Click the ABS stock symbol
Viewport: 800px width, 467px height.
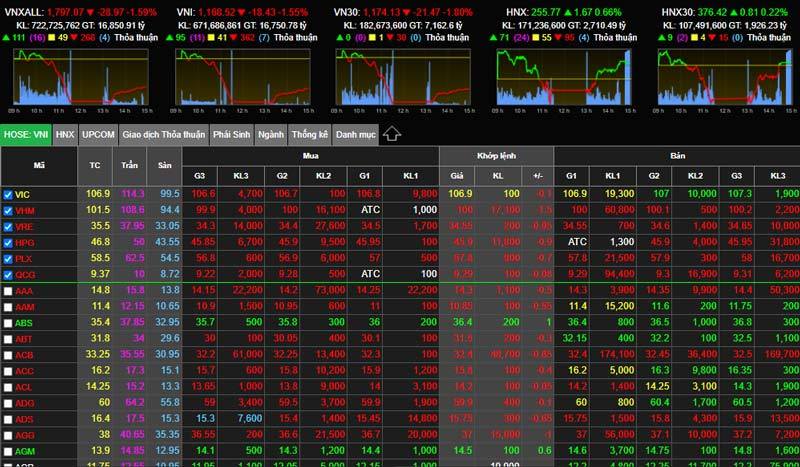coord(24,322)
